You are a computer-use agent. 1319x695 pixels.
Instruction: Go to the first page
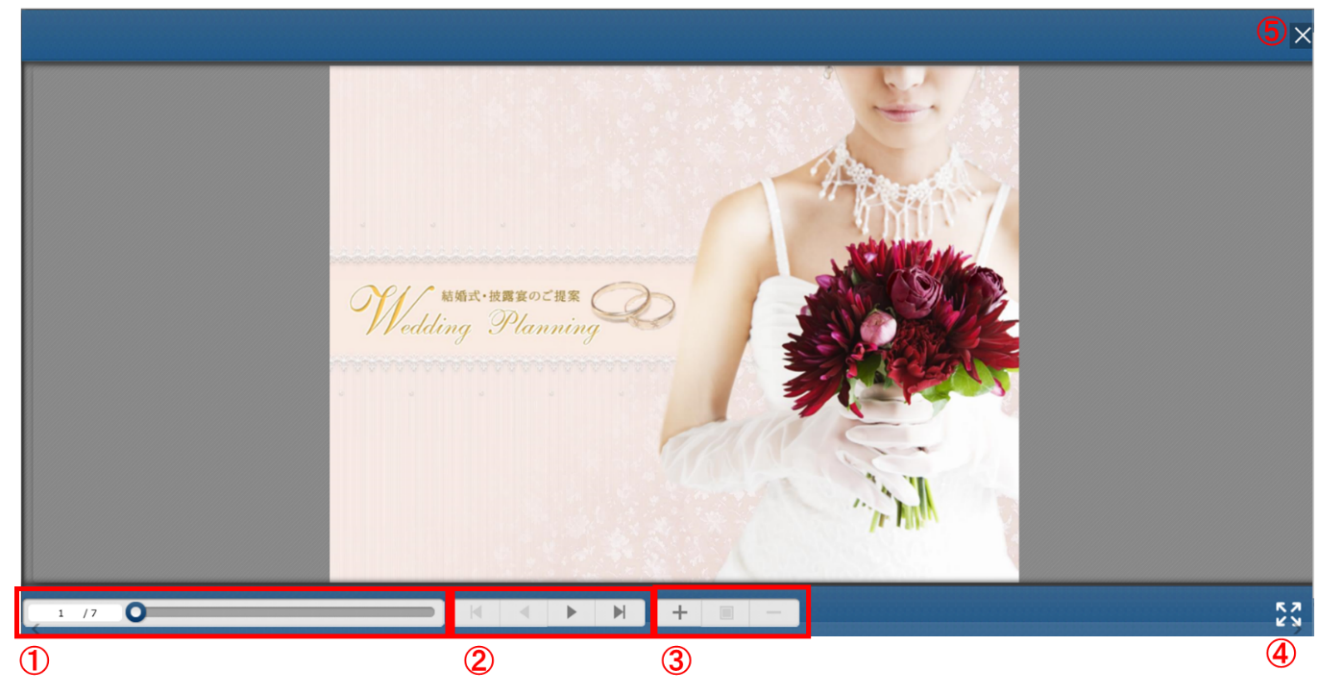[477, 612]
